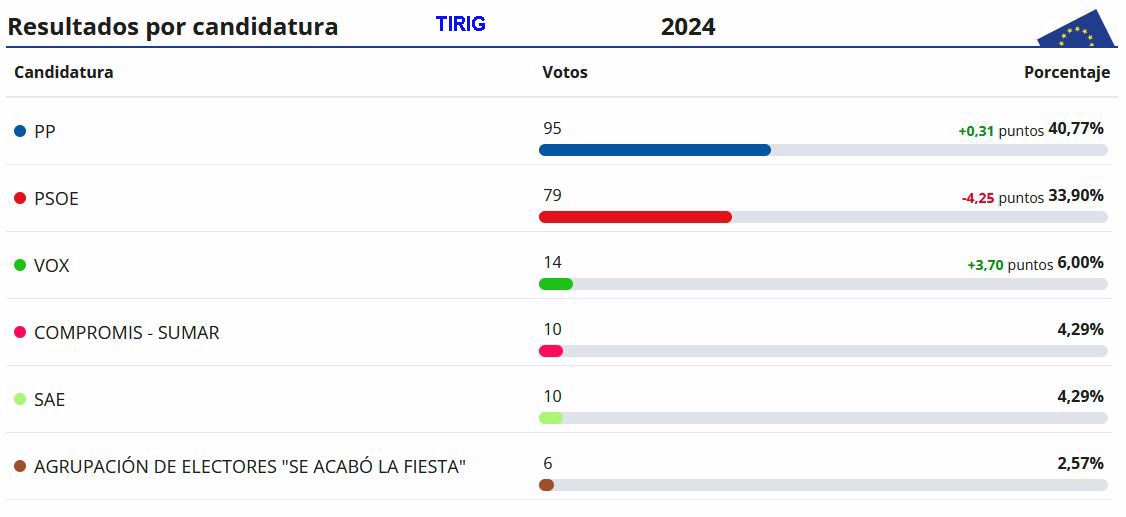Click the Porcentaje column header
Image resolution: width=1126 pixels, height=517 pixels.
[1066, 73]
